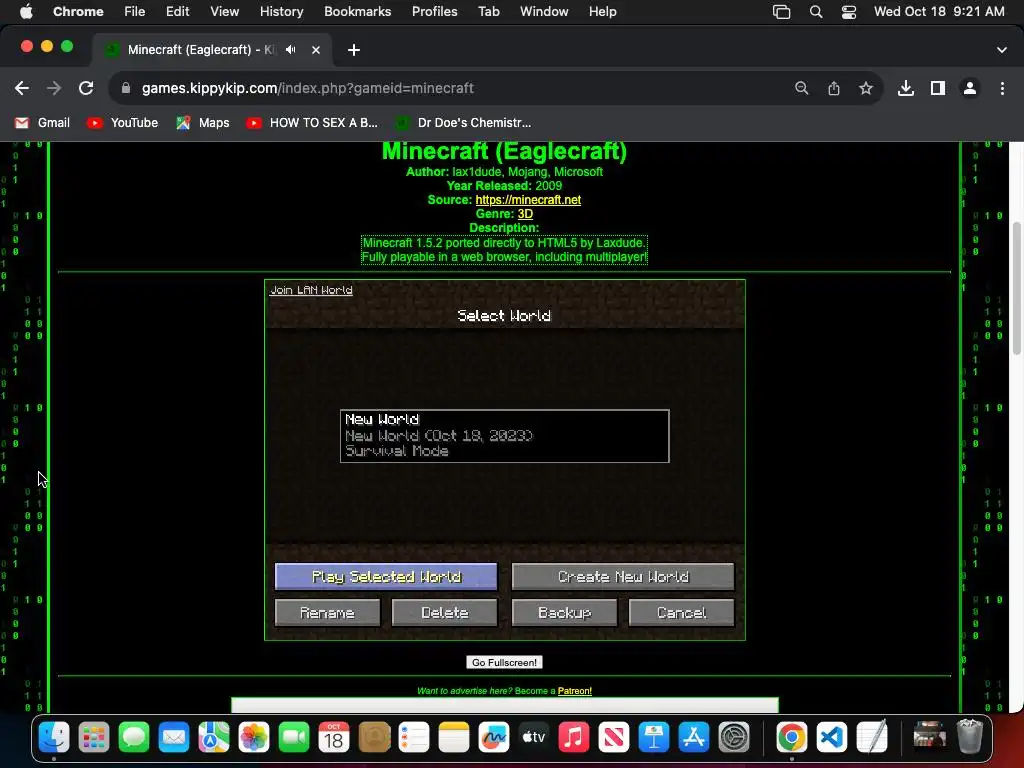The height and width of the screenshot is (768, 1024).
Task: Click the zoom magnifier icon in address bar
Action: [801, 88]
